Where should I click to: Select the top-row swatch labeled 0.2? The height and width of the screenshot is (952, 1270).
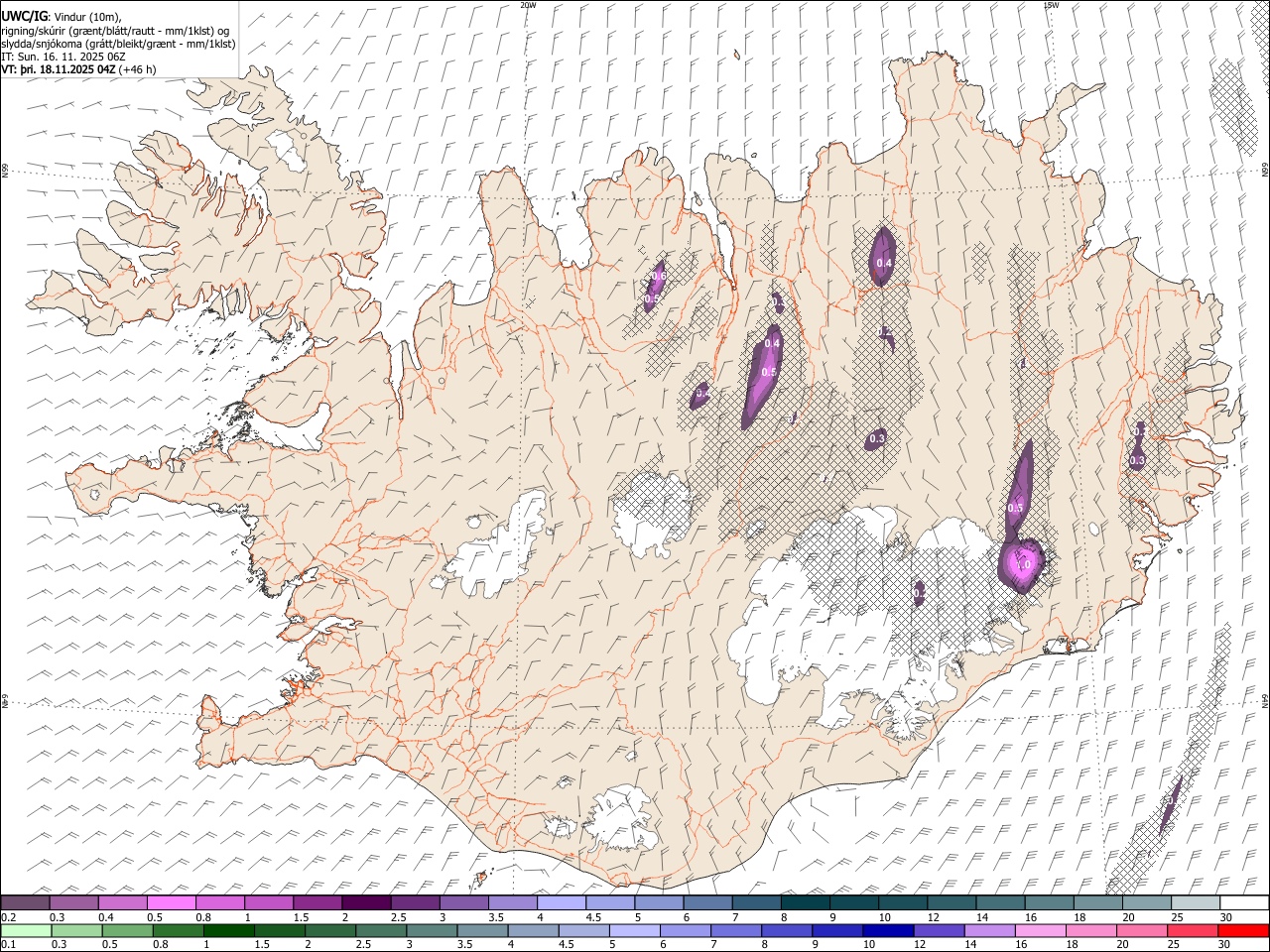click(25, 903)
